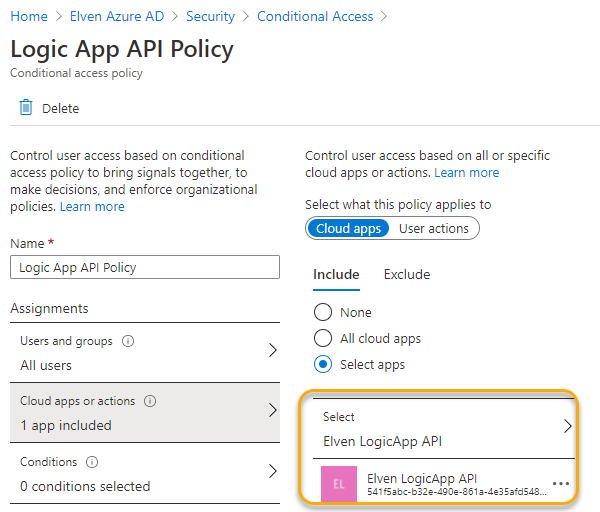Viewport: 600px width, 512px height.
Task: Open info icon beside Cloud apps or actions
Action: (150, 401)
